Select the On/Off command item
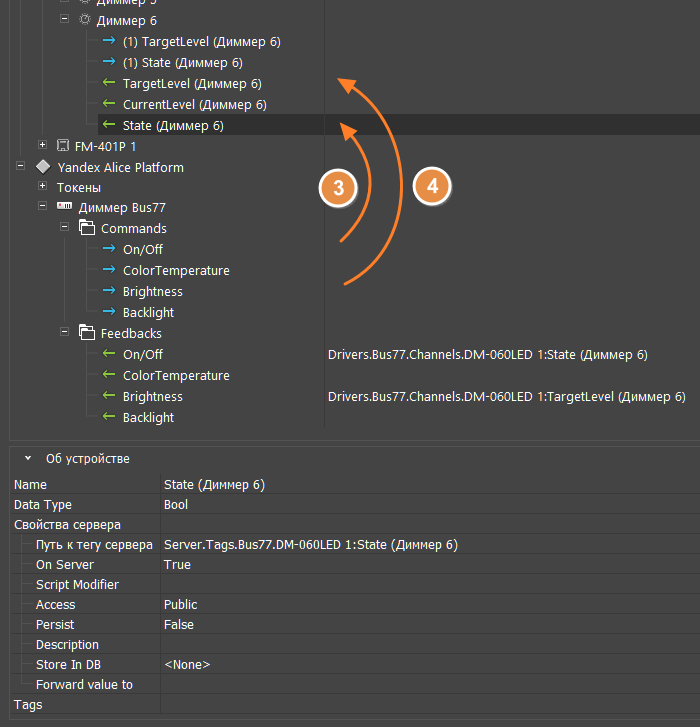 [x=142, y=250]
